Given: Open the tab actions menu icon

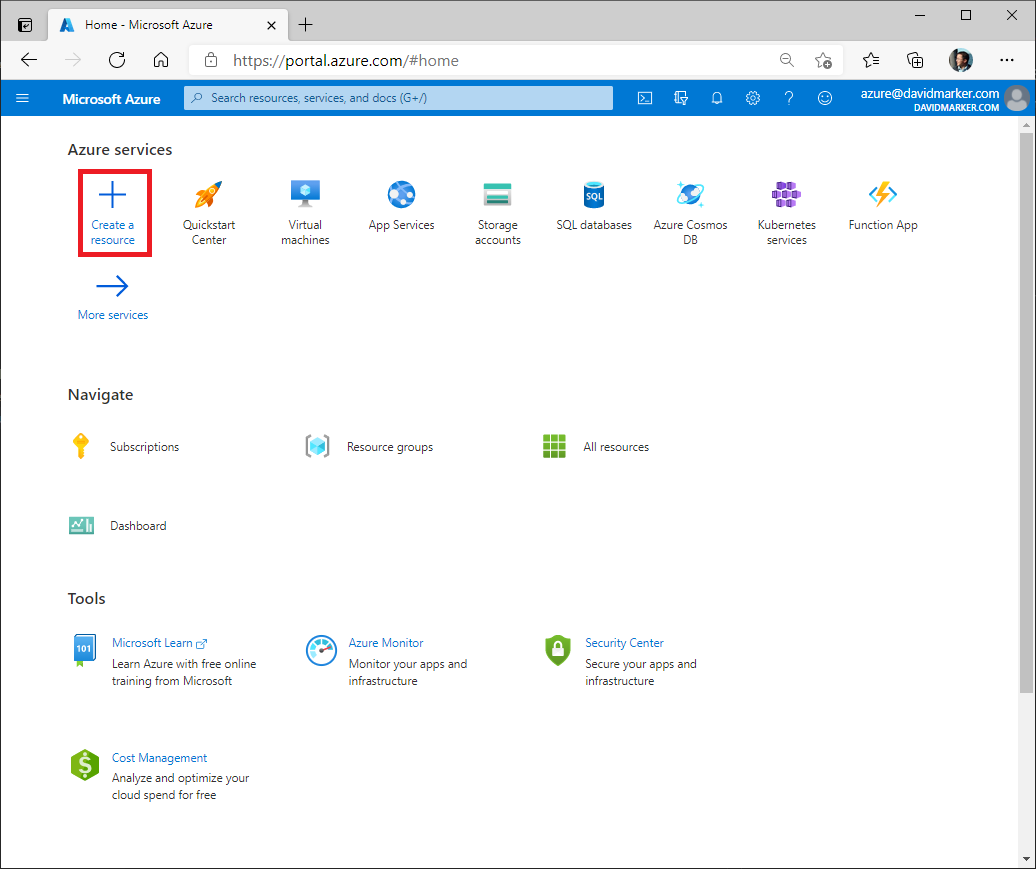Looking at the screenshot, I should (x=25, y=25).
